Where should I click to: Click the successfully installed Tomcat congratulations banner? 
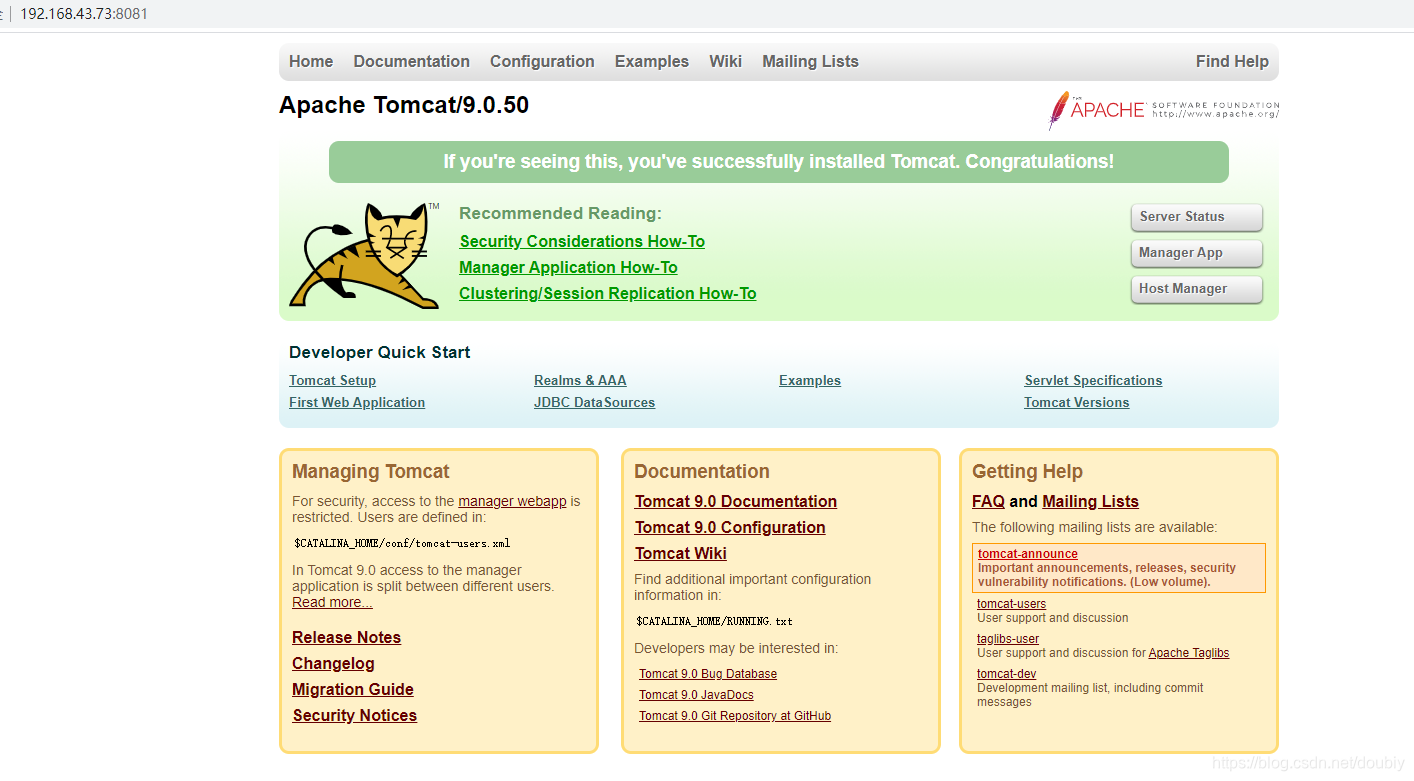[x=778, y=162]
